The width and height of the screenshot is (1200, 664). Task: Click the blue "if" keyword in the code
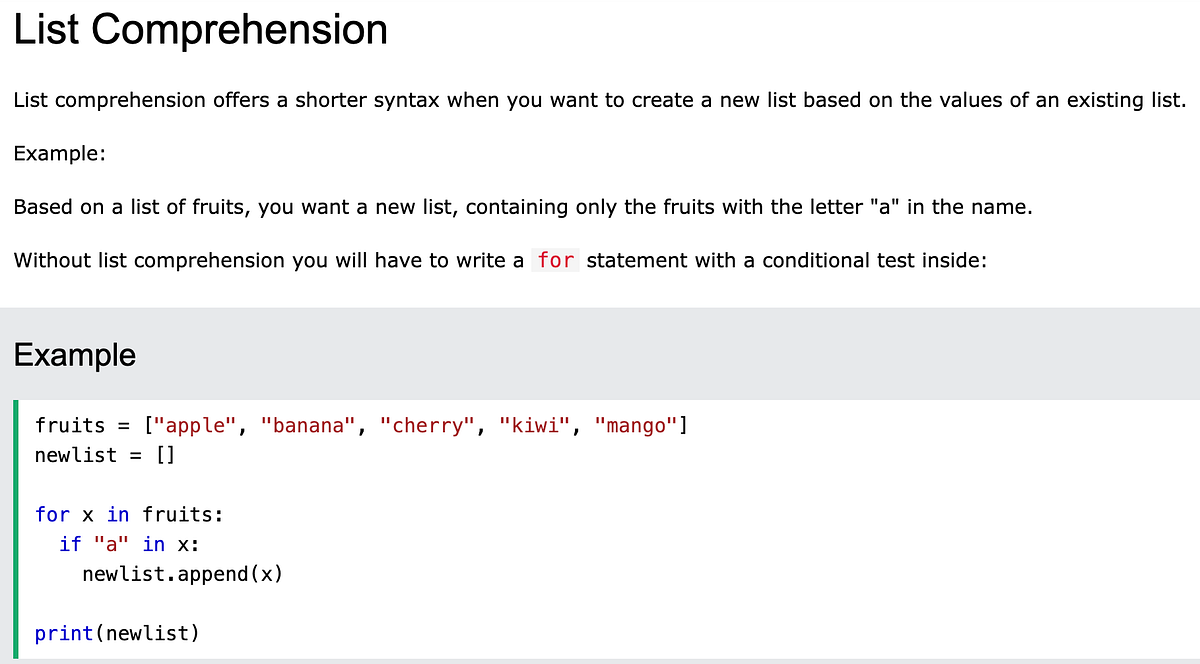click(x=70, y=544)
